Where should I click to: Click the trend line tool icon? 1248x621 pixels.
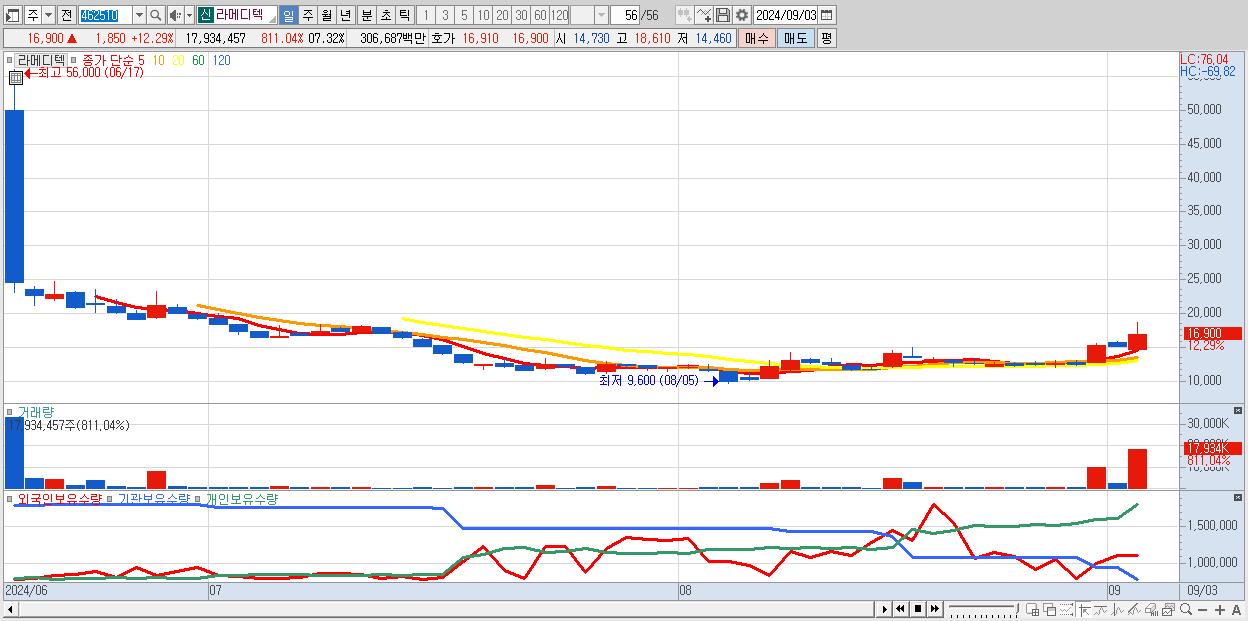coord(1100,609)
